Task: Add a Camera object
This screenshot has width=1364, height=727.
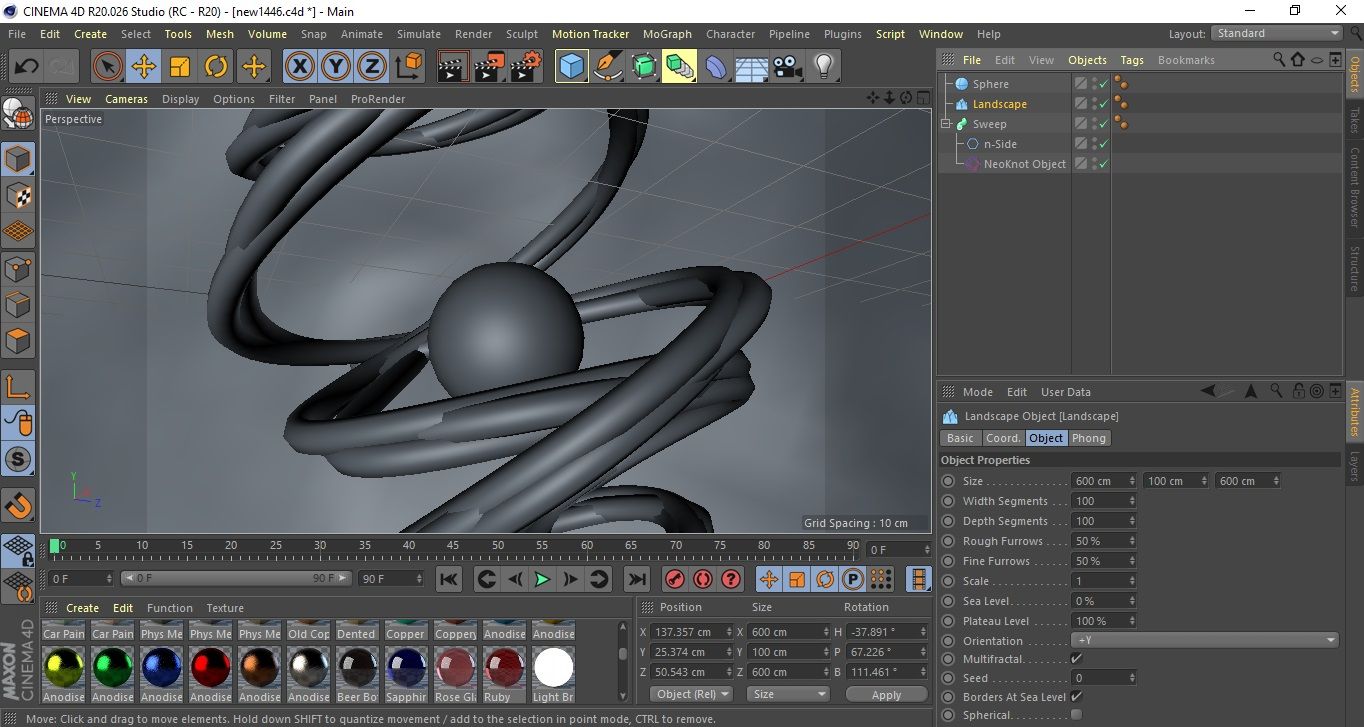Action: (787, 67)
